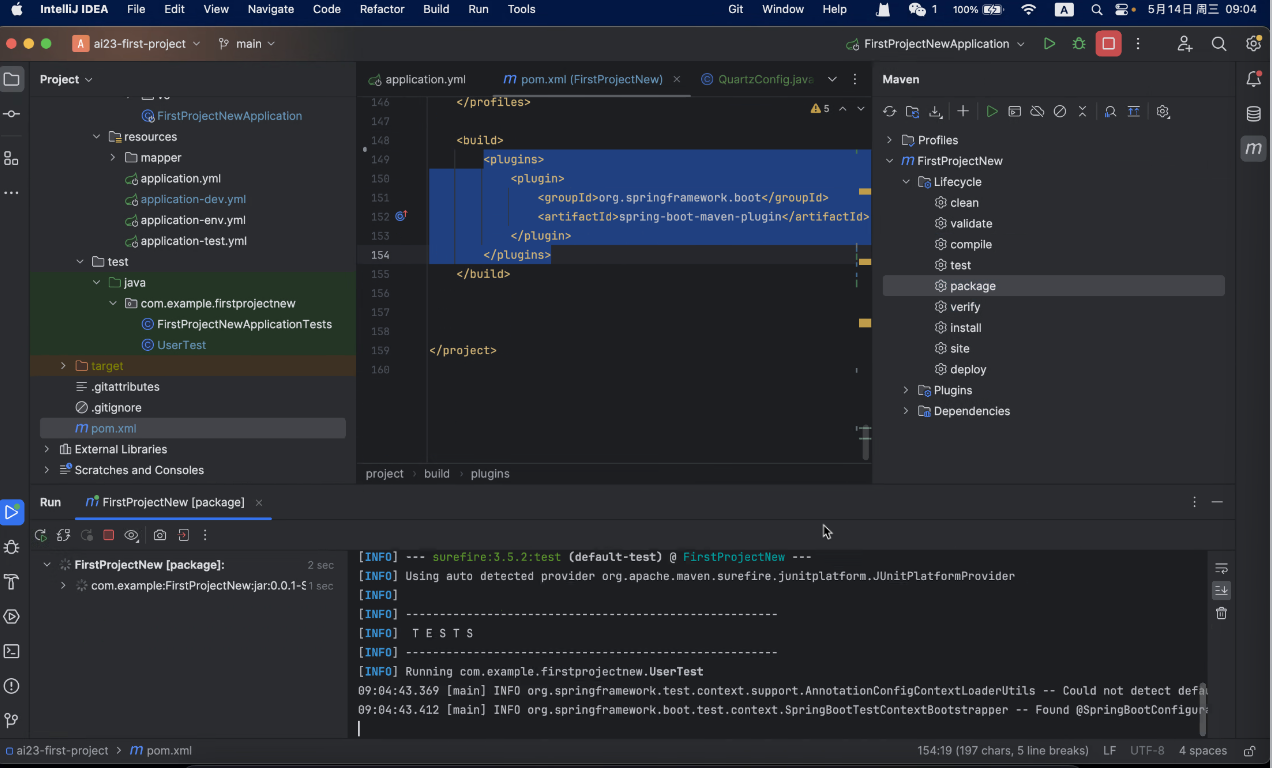Take a thread dump with camera icon
Screen dimensions: 1272x768
click(x=160, y=536)
